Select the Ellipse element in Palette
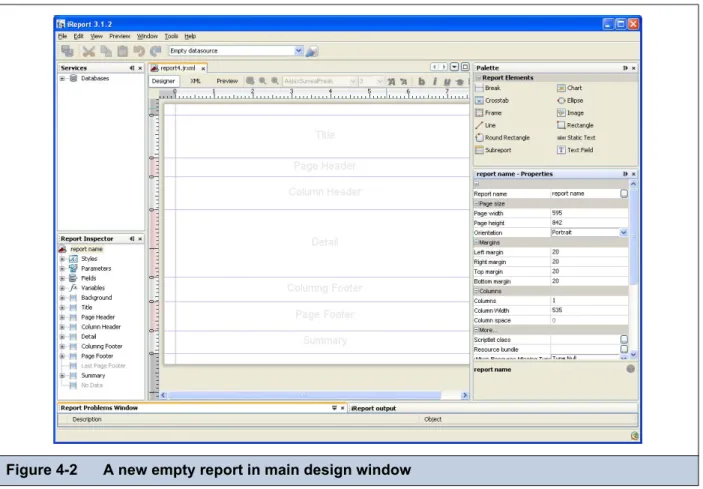 (x=570, y=100)
